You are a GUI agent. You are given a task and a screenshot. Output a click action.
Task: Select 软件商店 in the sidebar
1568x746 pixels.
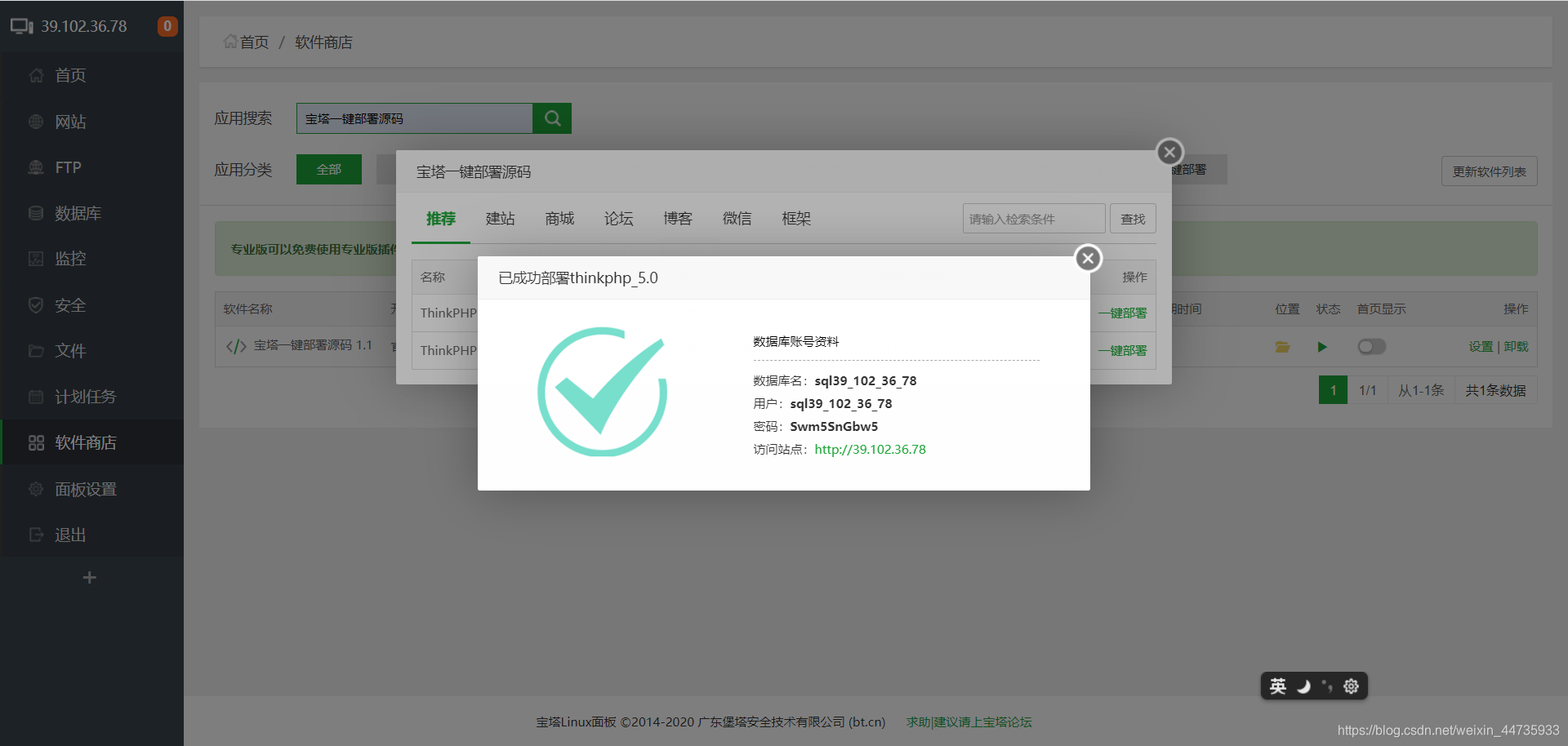point(91,442)
